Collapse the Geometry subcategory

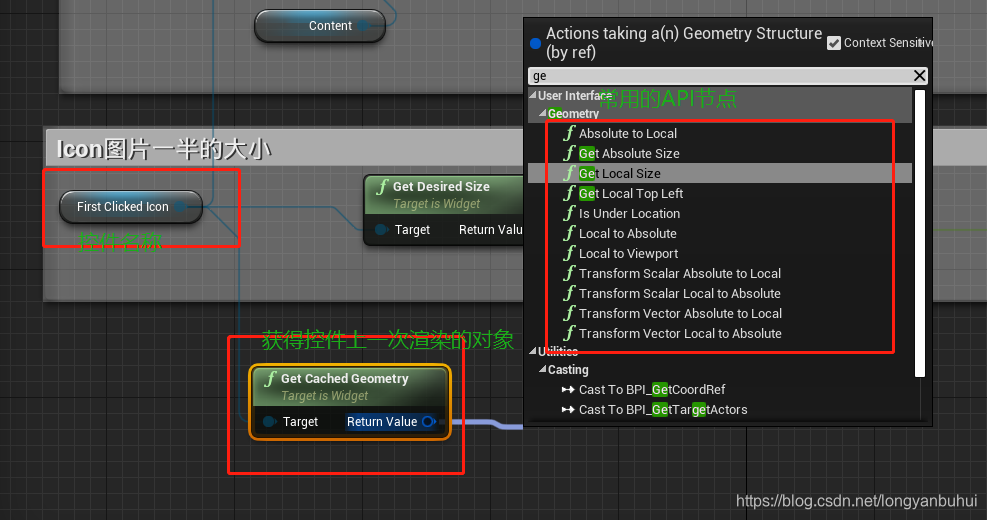543,113
